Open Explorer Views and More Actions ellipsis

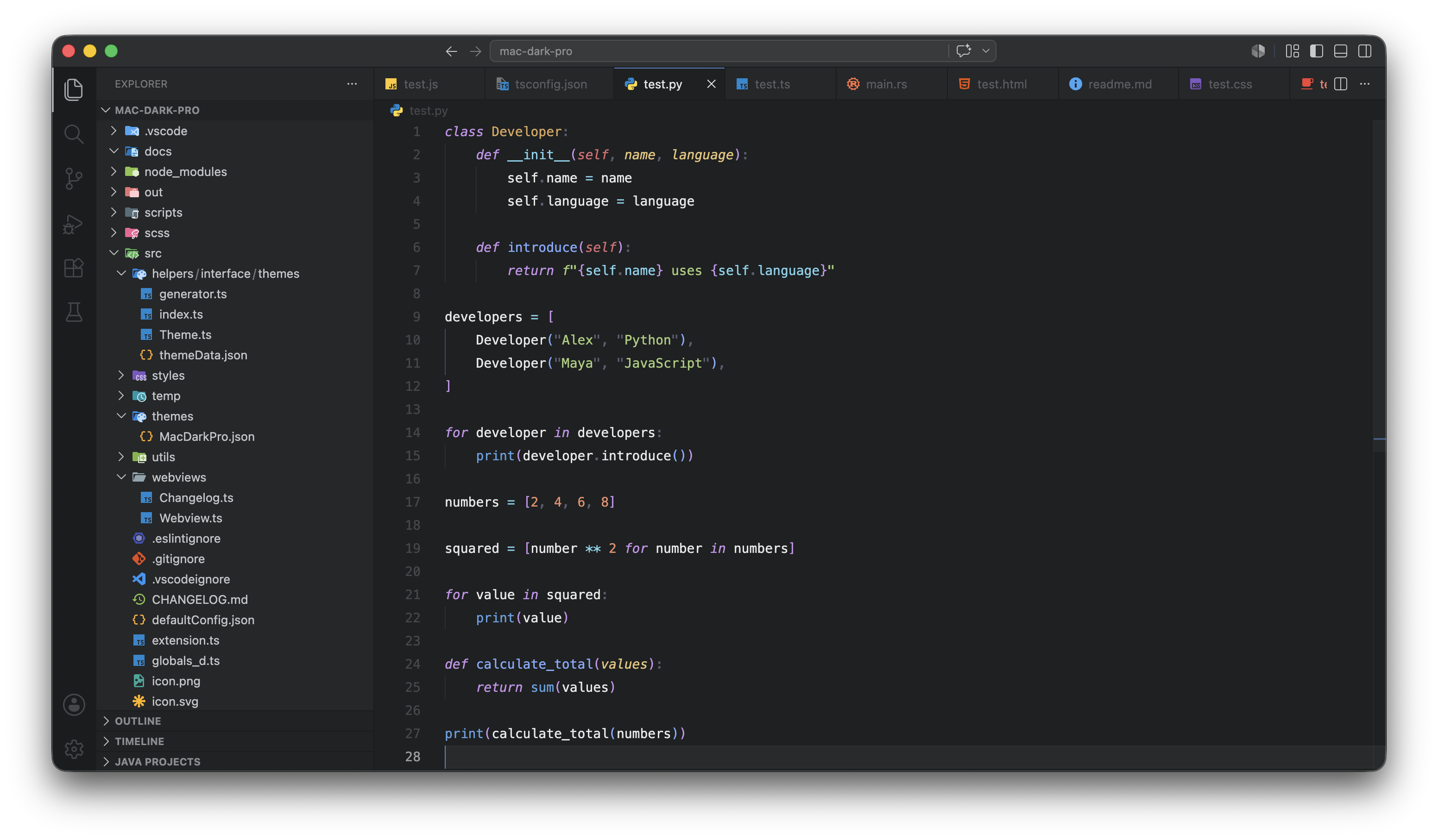click(352, 84)
